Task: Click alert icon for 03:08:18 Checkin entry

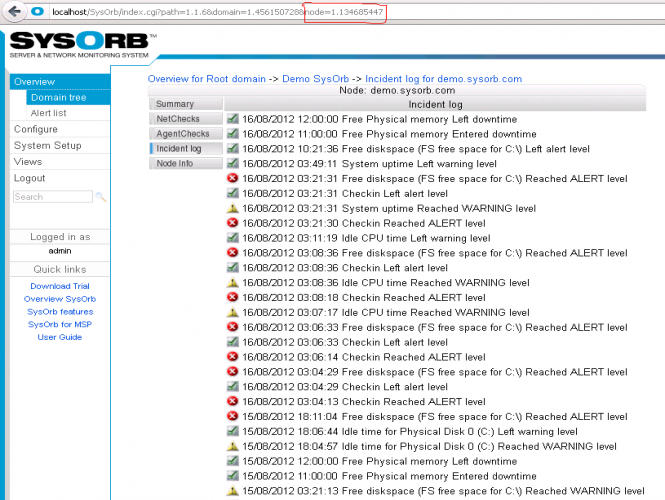Action: click(x=232, y=297)
